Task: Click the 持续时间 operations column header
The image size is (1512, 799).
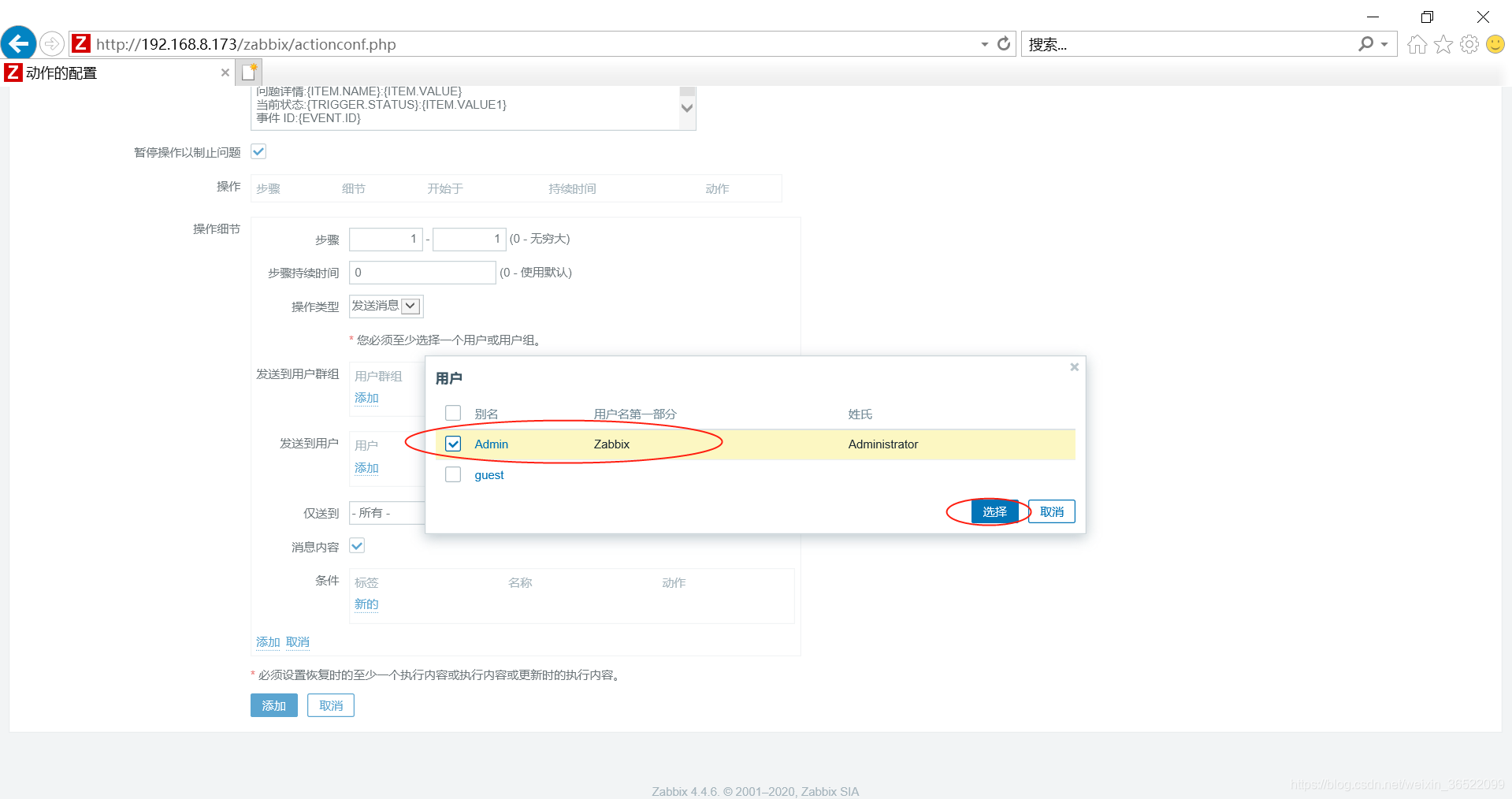Action: click(x=572, y=189)
